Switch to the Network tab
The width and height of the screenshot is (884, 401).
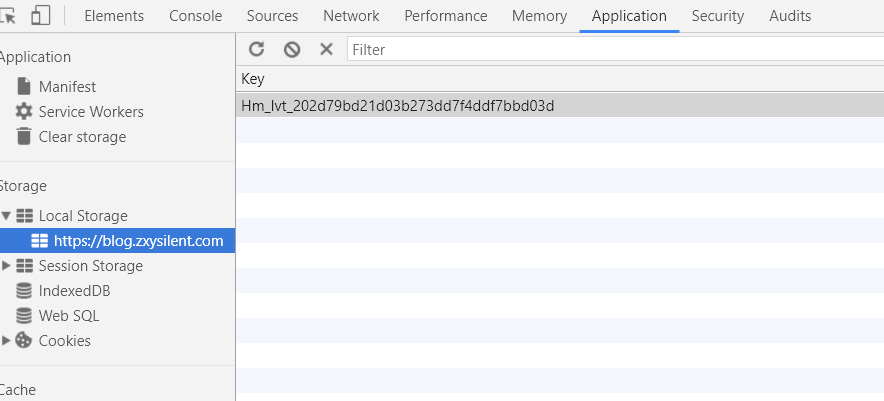click(351, 16)
